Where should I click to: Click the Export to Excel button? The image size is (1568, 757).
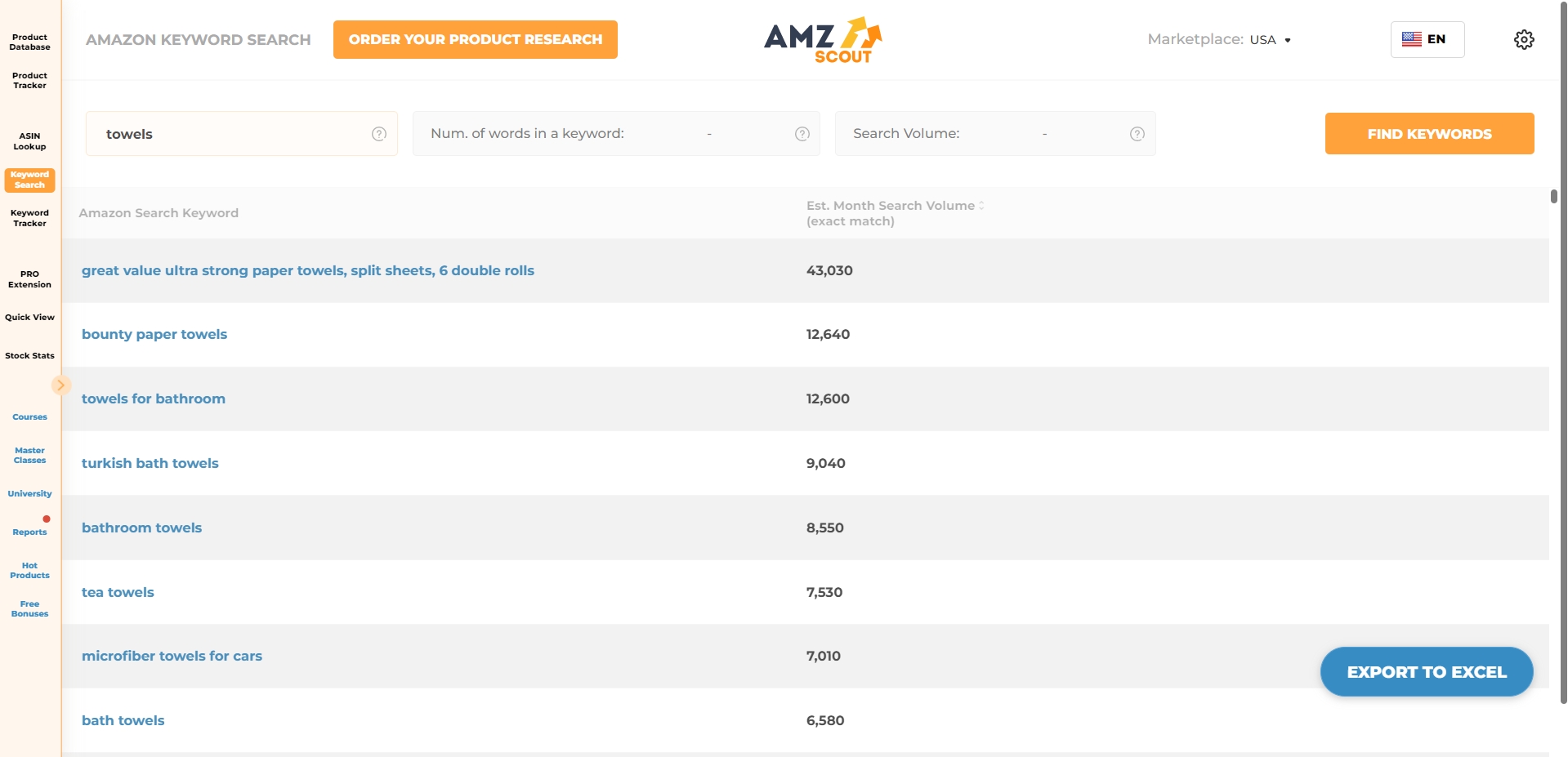click(x=1427, y=672)
